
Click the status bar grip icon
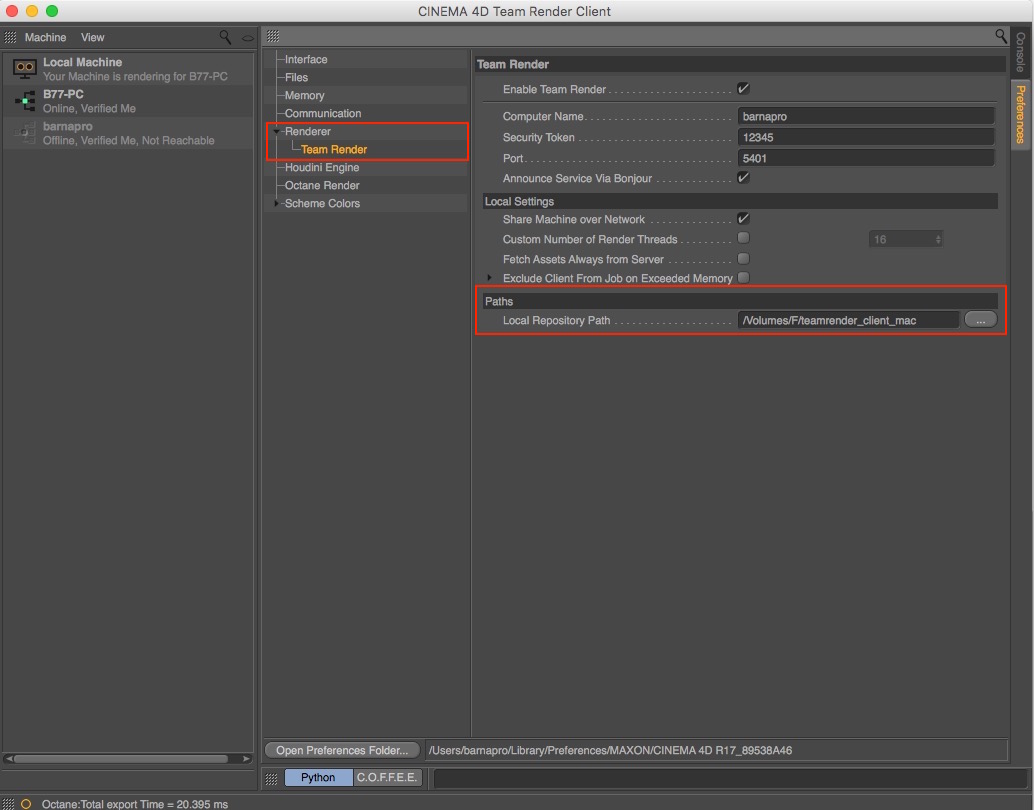coord(8,804)
